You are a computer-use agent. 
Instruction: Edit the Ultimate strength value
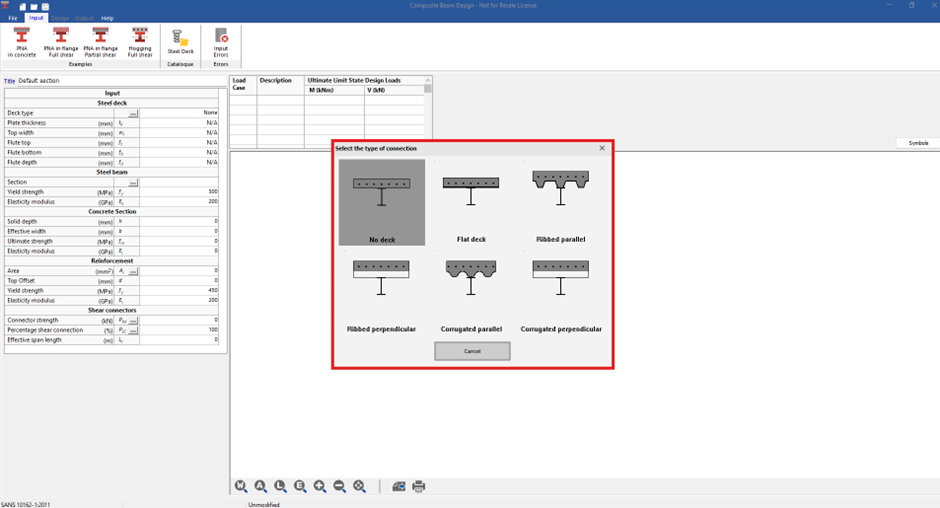coord(179,241)
